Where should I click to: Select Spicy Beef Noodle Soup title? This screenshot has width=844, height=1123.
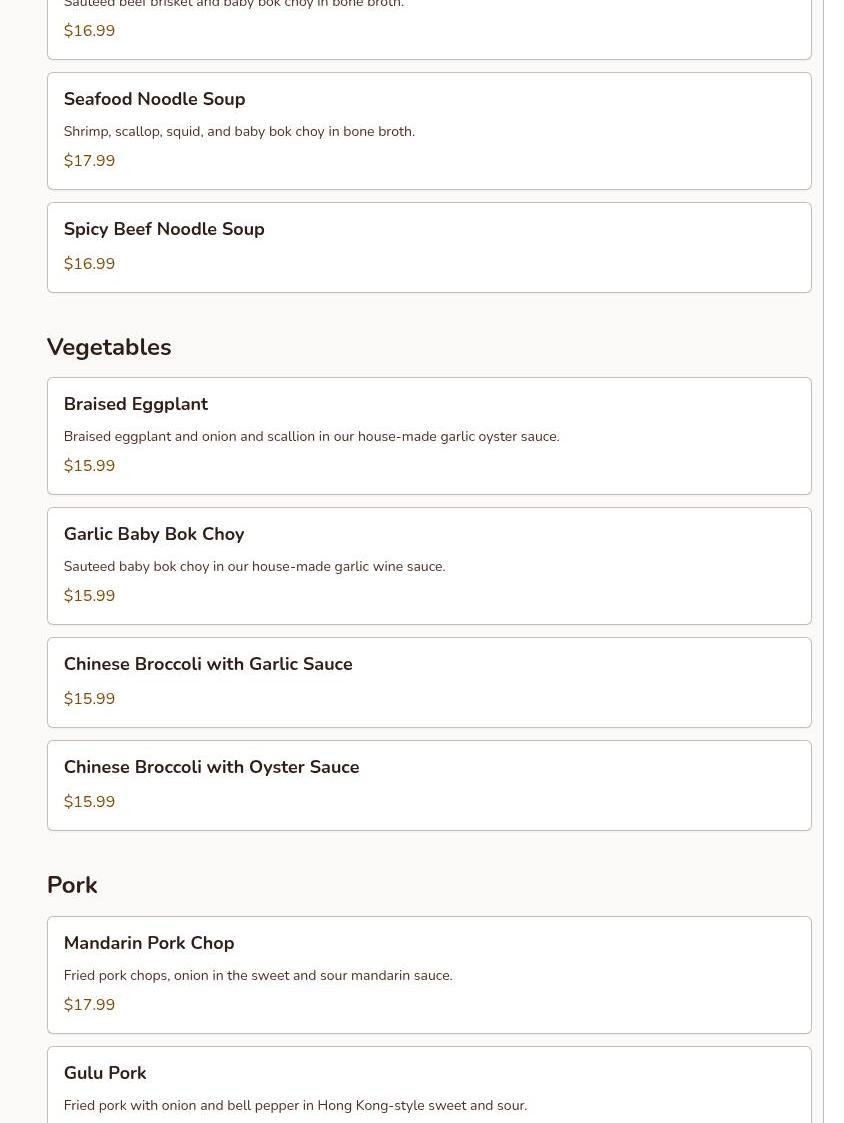tap(164, 229)
